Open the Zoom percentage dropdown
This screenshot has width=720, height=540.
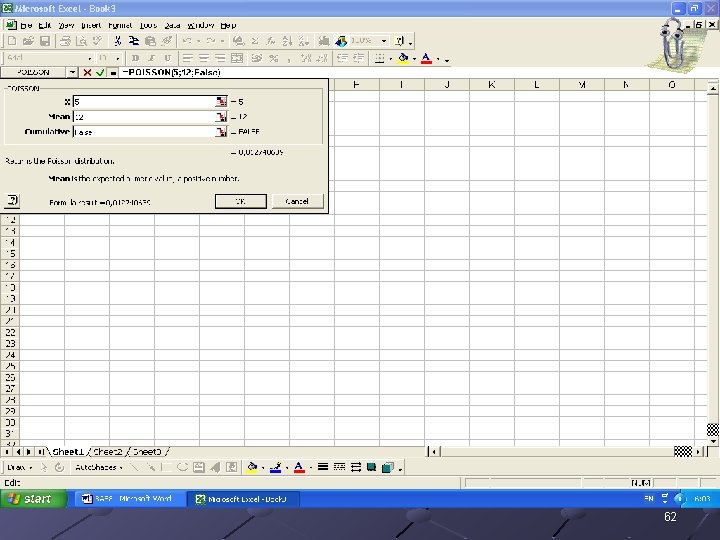click(383, 41)
